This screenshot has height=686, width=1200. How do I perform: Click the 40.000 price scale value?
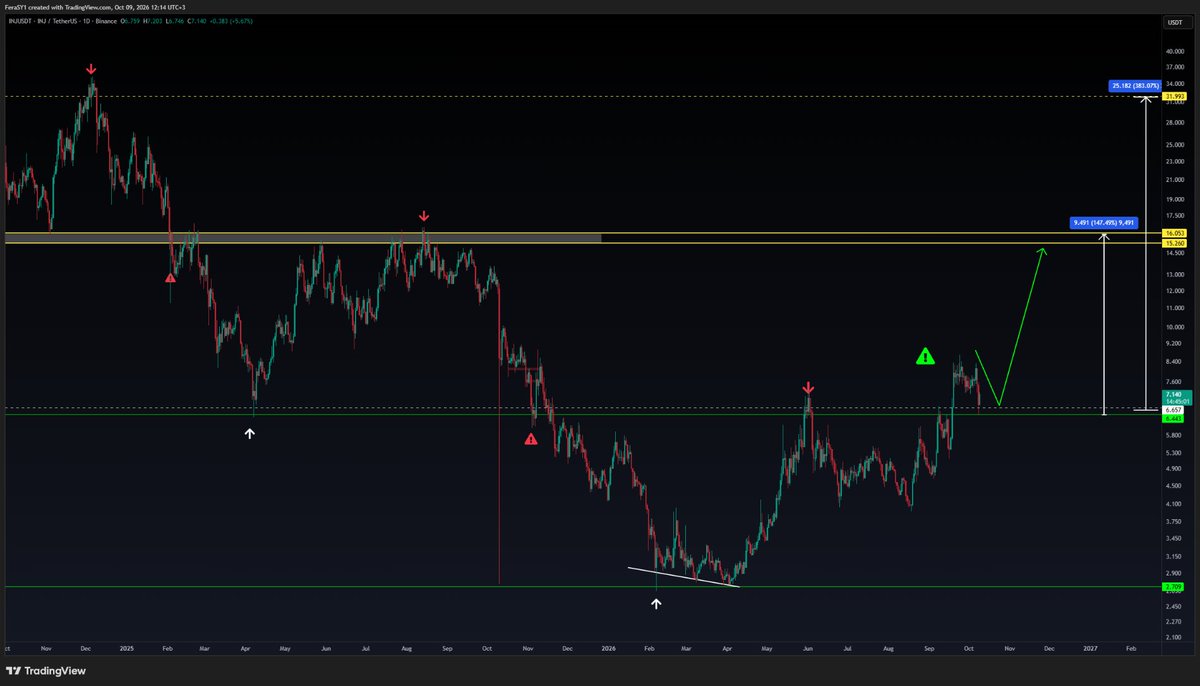pos(1174,50)
